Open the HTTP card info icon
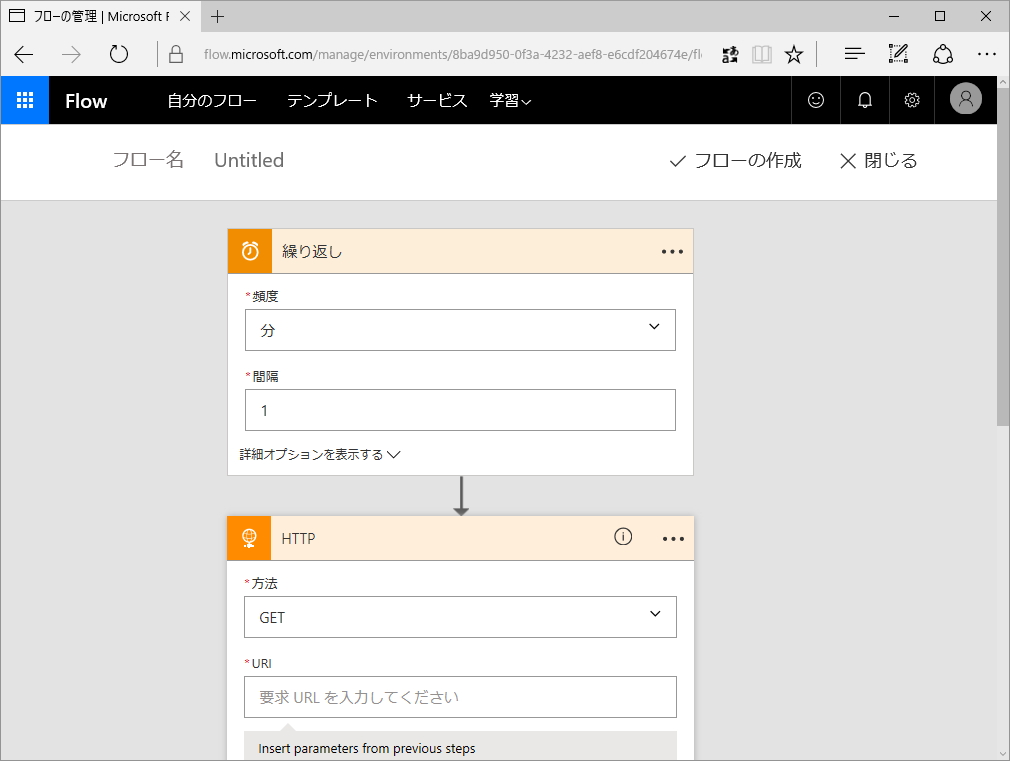This screenshot has height=761, width=1010. click(x=623, y=537)
